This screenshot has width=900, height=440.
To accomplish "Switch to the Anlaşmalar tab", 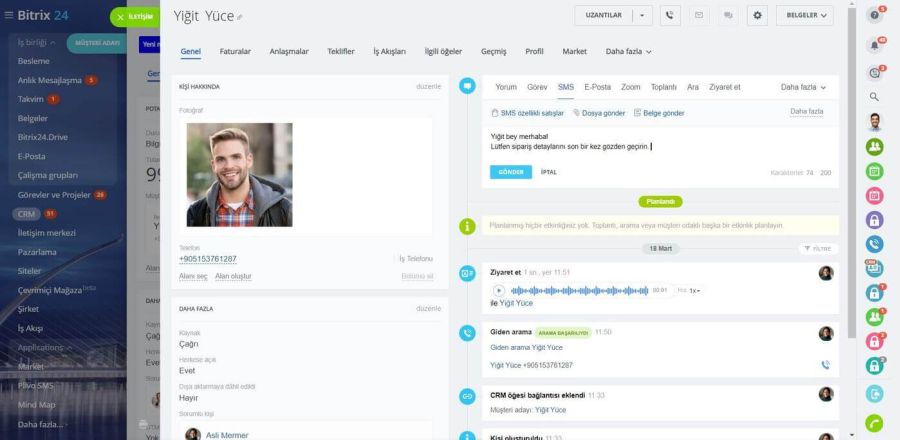I will [x=289, y=51].
